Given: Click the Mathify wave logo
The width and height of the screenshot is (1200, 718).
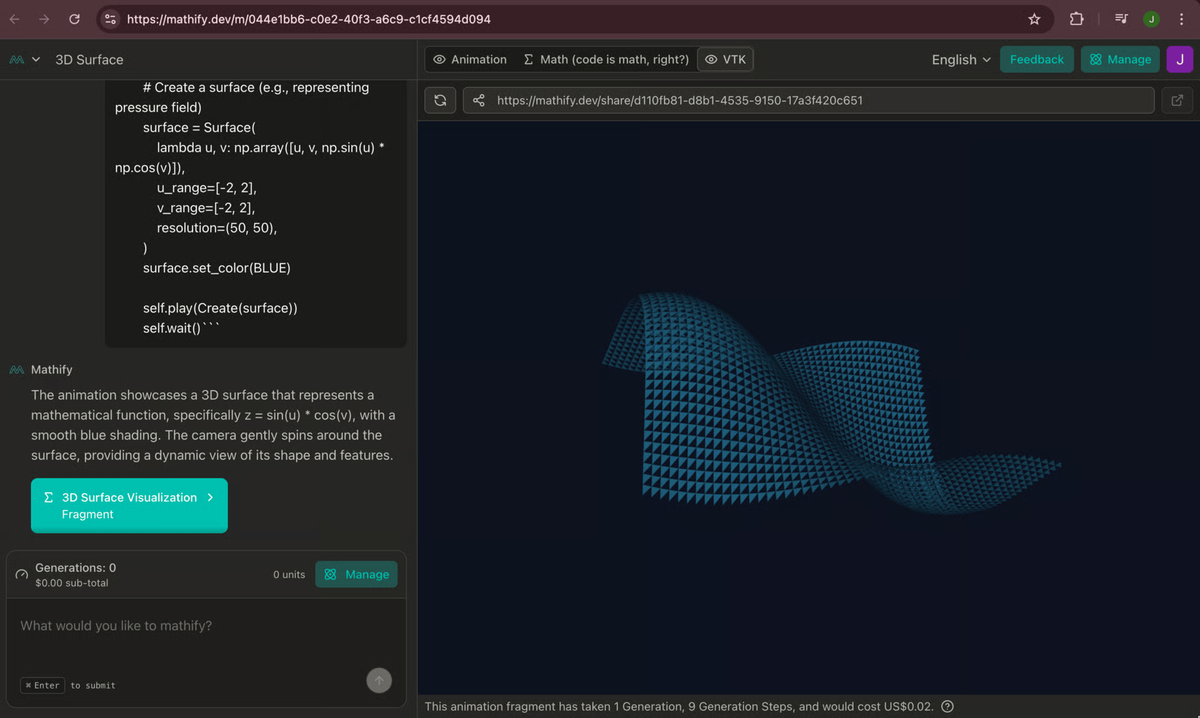Looking at the screenshot, I should 17,60.
